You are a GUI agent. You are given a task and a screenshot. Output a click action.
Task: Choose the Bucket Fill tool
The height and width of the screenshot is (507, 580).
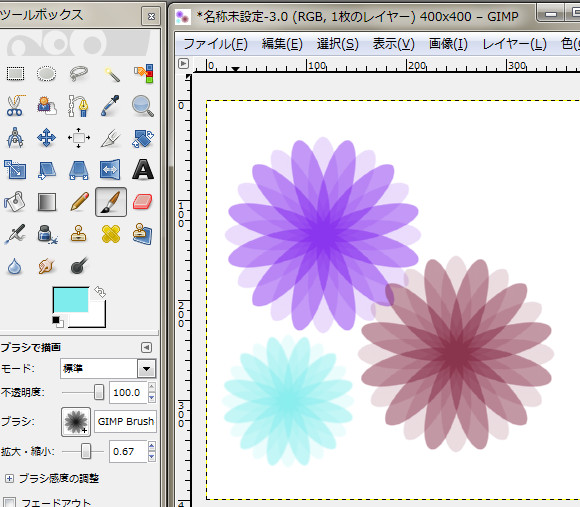tap(15, 202)
